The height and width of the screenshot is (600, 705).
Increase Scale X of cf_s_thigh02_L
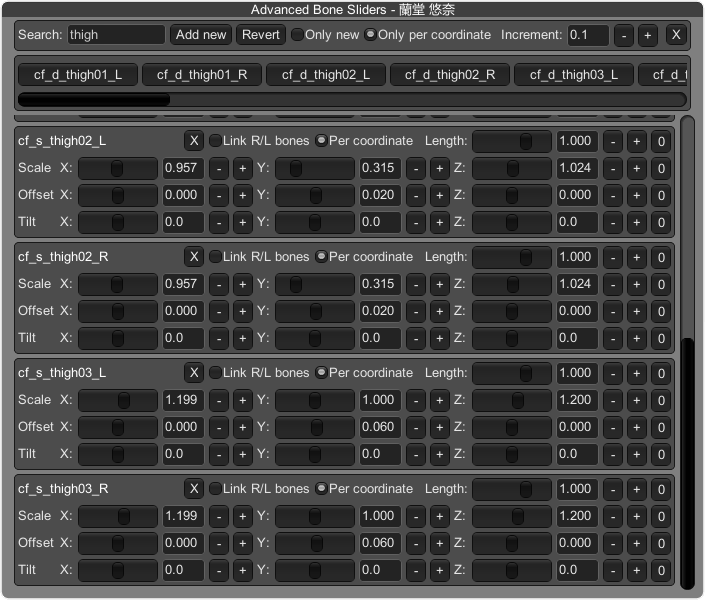(242, 168)
